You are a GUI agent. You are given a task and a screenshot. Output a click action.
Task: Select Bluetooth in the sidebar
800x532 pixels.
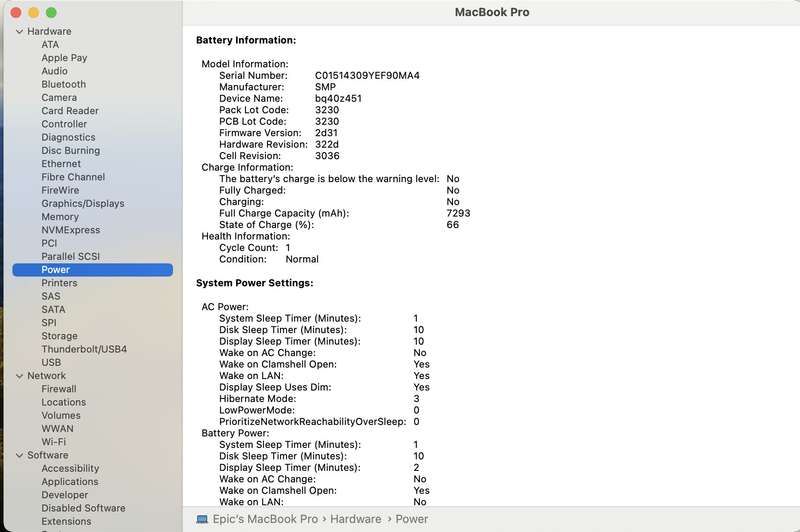64,85
